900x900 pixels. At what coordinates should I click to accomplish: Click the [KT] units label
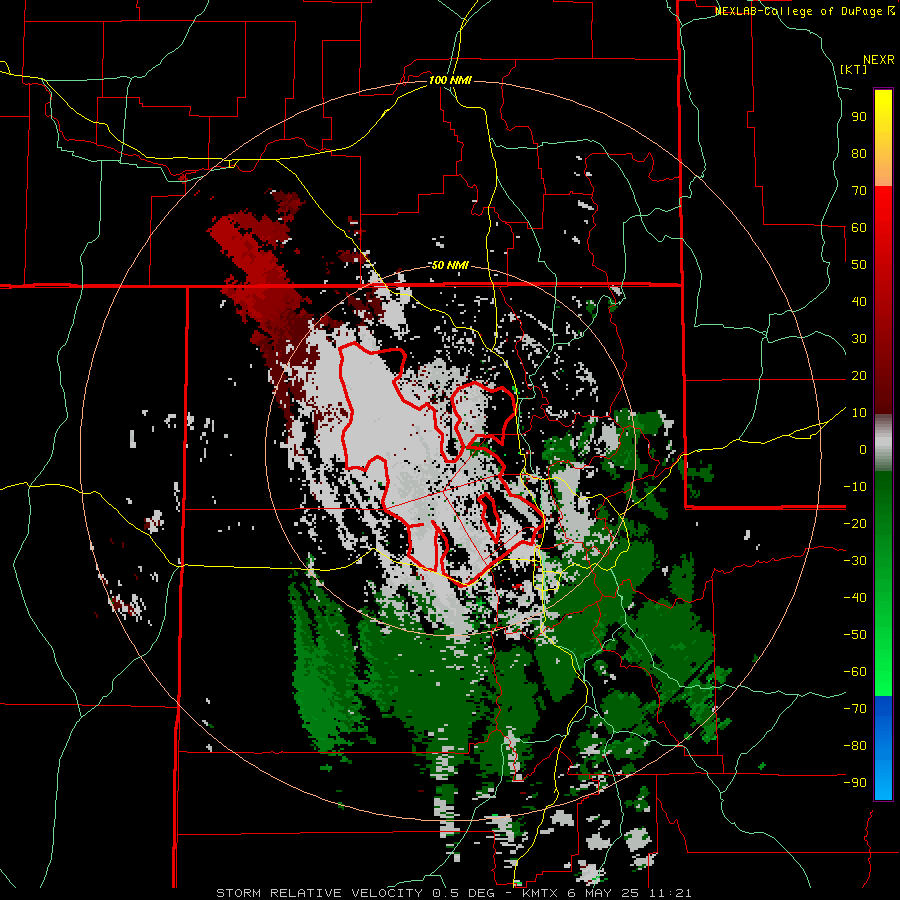(x=854, y=69)
